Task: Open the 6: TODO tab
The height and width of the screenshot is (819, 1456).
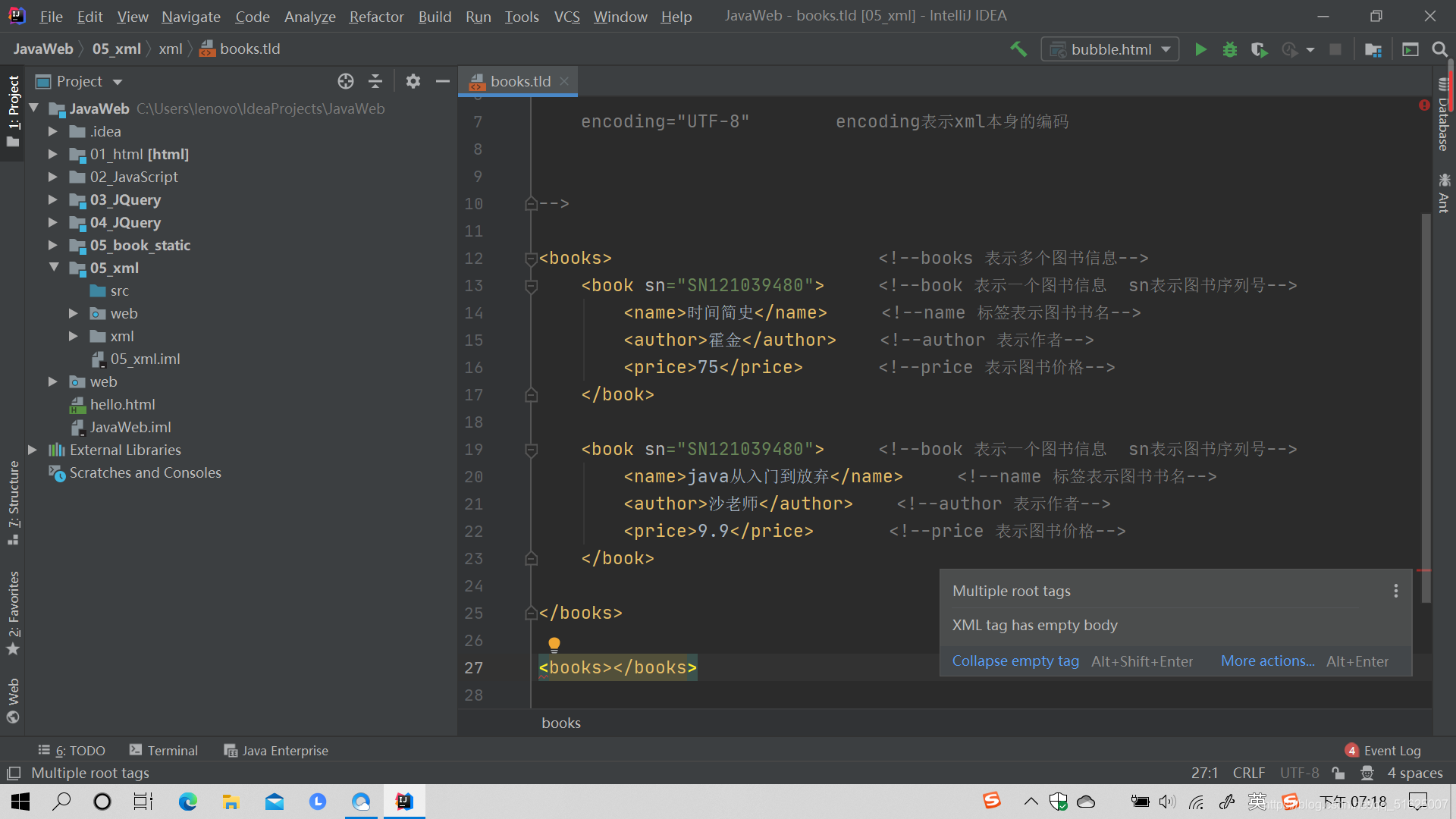Action: click(x=72, y=751)
